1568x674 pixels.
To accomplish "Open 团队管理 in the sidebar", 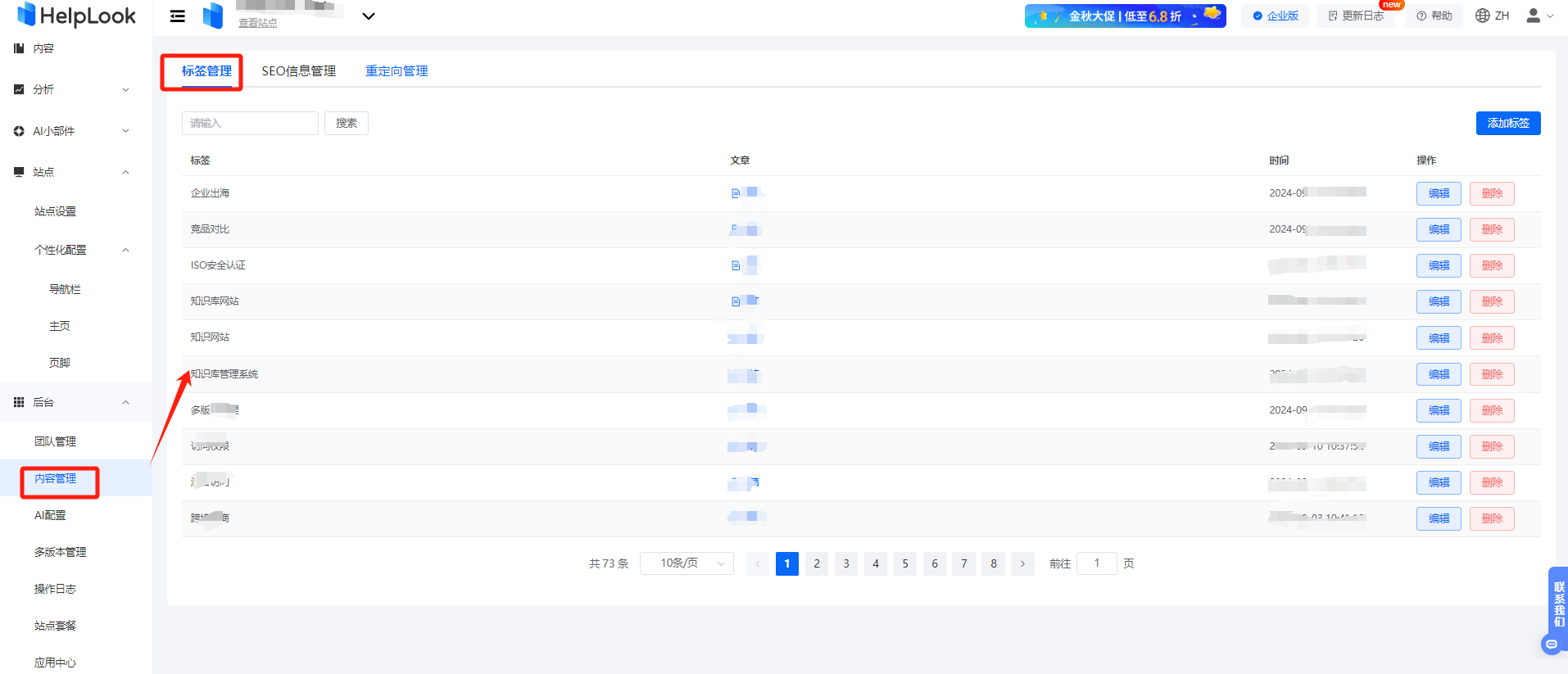I will tap(55, 441).
